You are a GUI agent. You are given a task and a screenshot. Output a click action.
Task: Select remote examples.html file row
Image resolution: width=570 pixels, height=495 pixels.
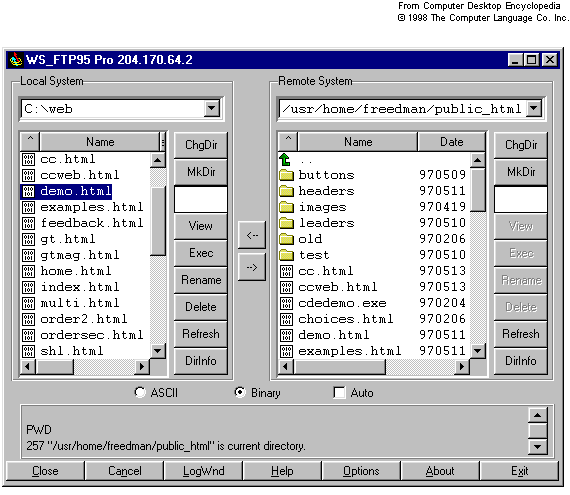pyautogui.click(x=373, y=351)
